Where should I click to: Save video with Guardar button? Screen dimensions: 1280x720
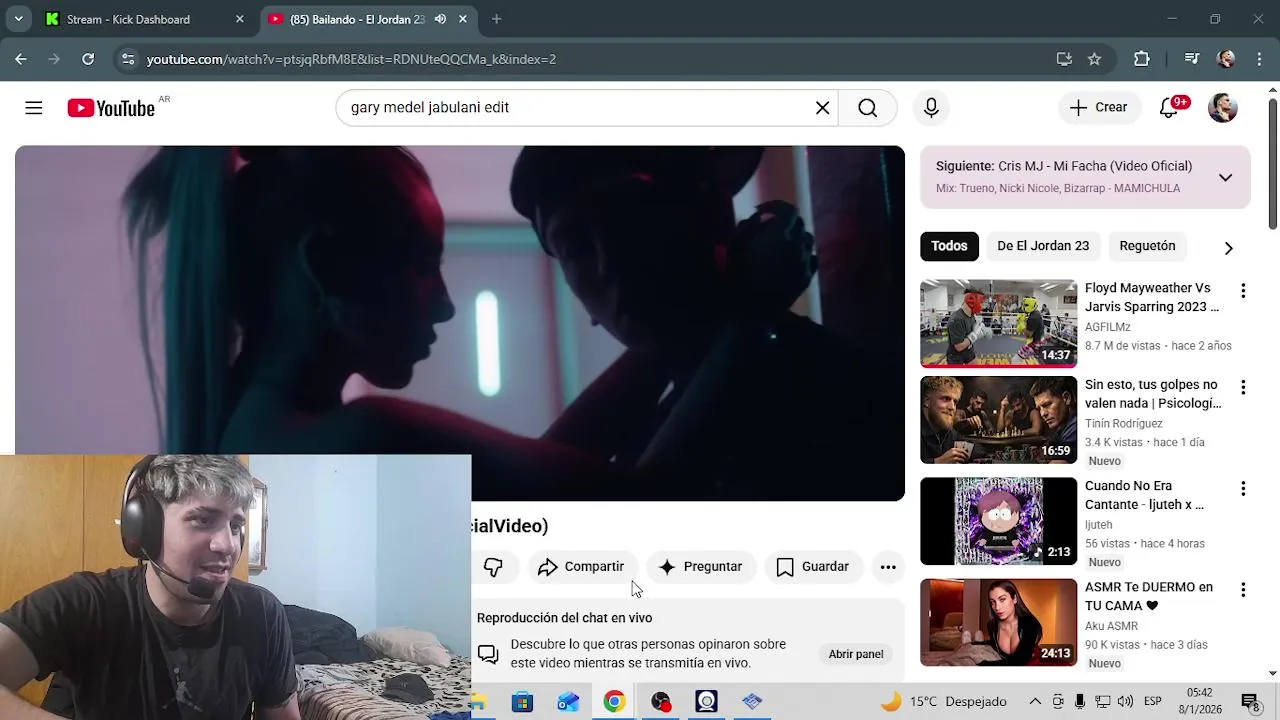[x=813, y=567]
